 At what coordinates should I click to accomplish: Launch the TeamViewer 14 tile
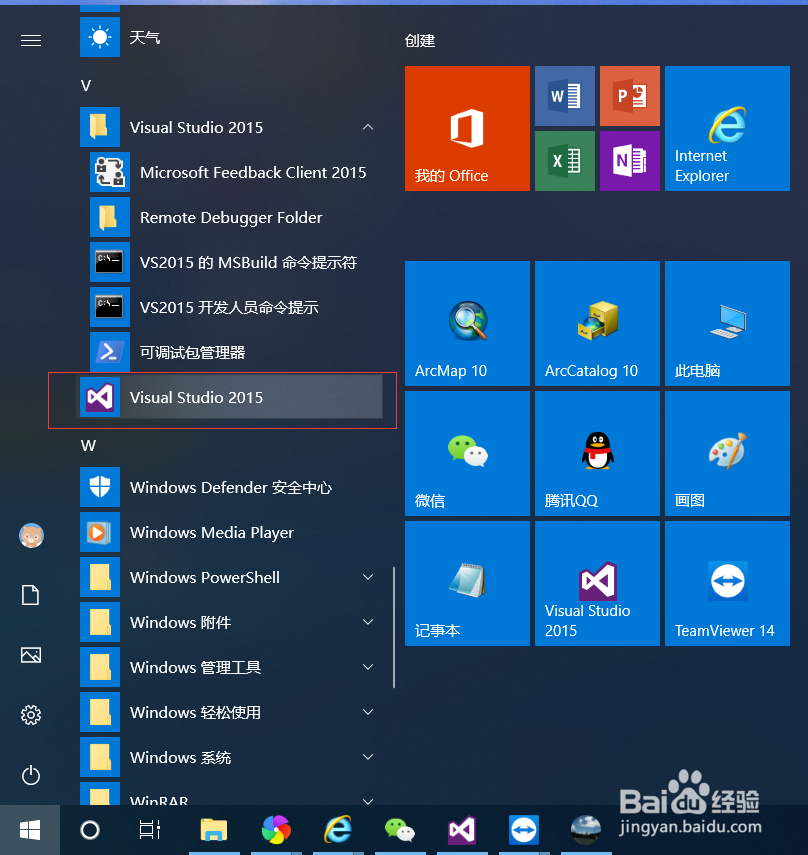pos(727,583)
